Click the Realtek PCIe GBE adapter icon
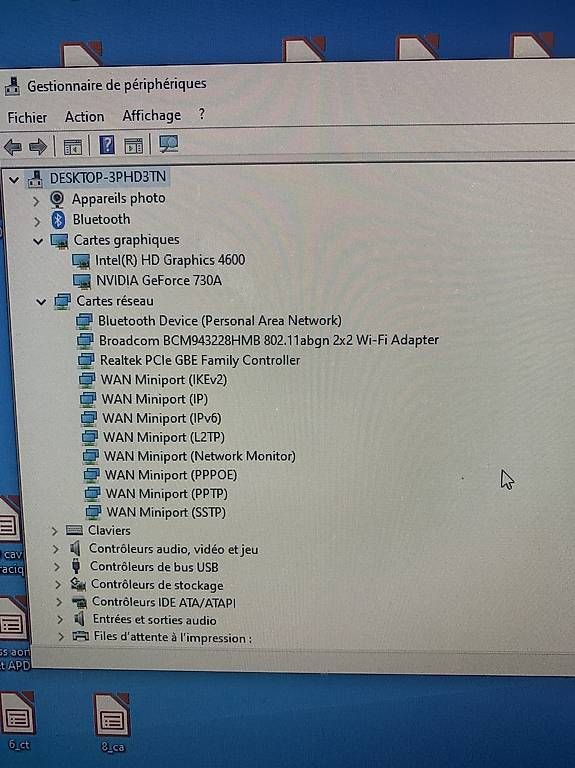 [86, 360]
